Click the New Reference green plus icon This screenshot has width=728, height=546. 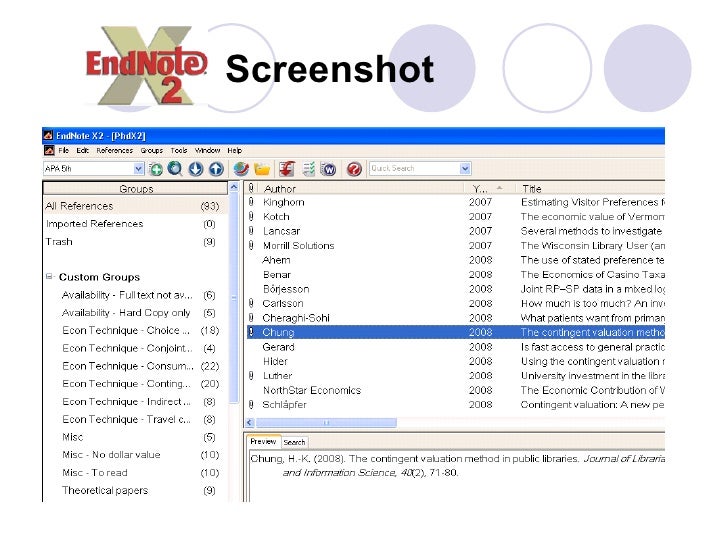156,169
